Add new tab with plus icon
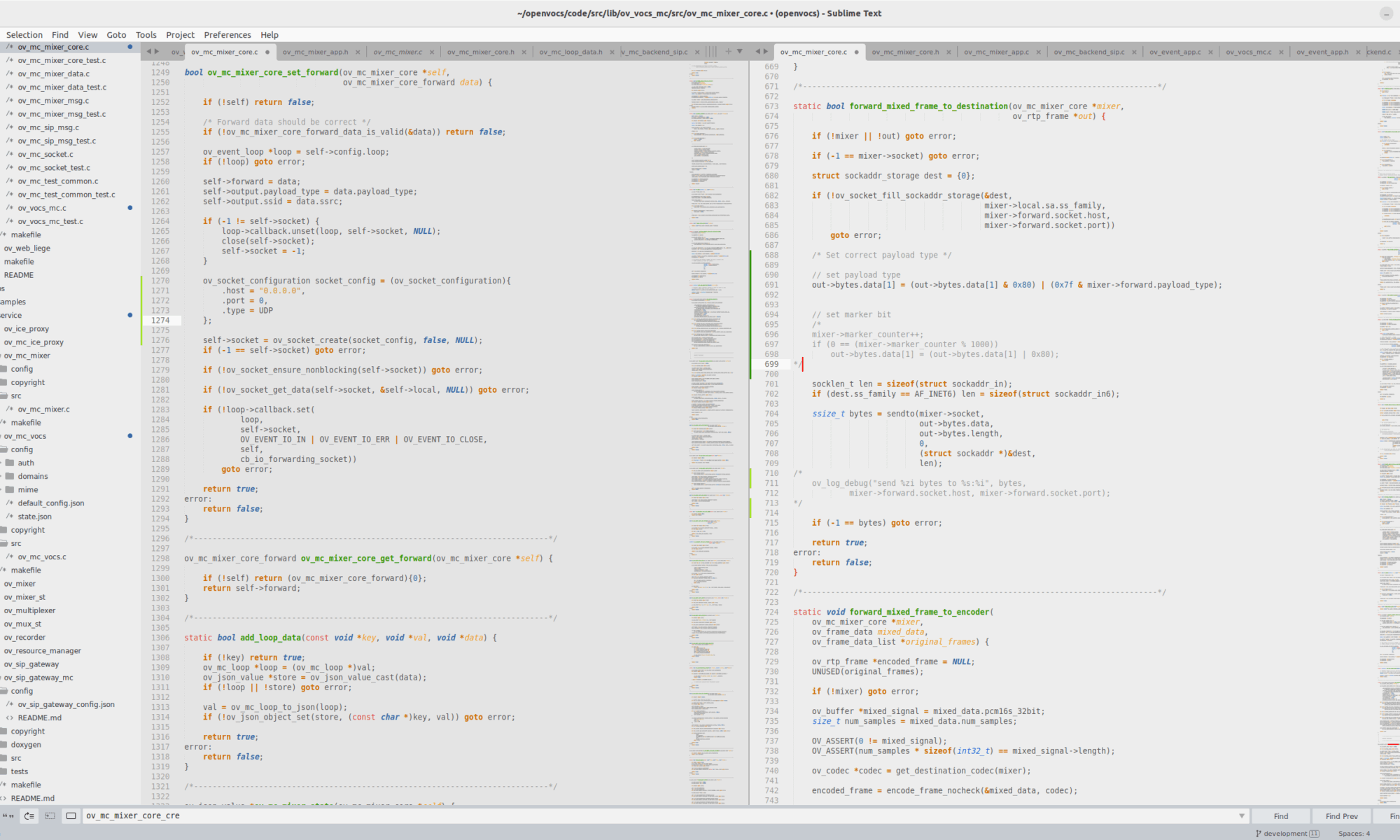The height and width of the screenshot is (840, 1400). coord(728,51)
